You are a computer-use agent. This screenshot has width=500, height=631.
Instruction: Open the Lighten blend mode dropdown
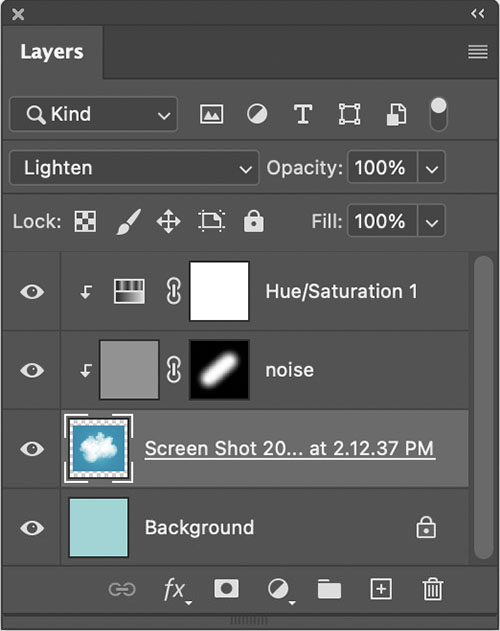point(134,168)
